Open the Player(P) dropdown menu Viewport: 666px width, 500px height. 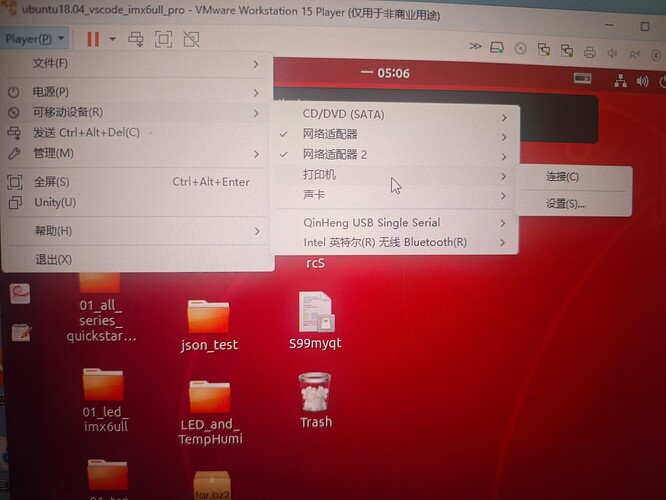pyautogui.click(x=34, y=39)
